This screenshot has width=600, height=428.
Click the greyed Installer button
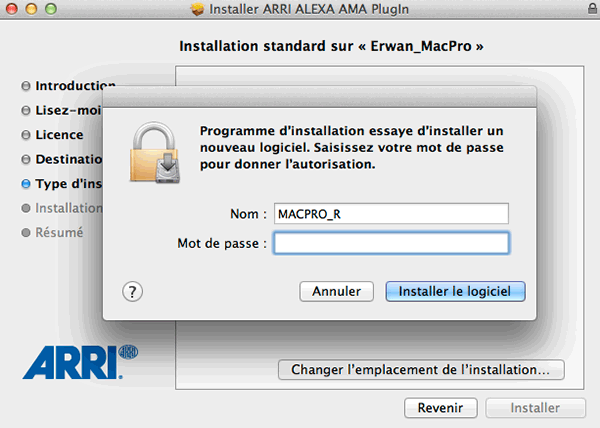click(x=535, y=408)
